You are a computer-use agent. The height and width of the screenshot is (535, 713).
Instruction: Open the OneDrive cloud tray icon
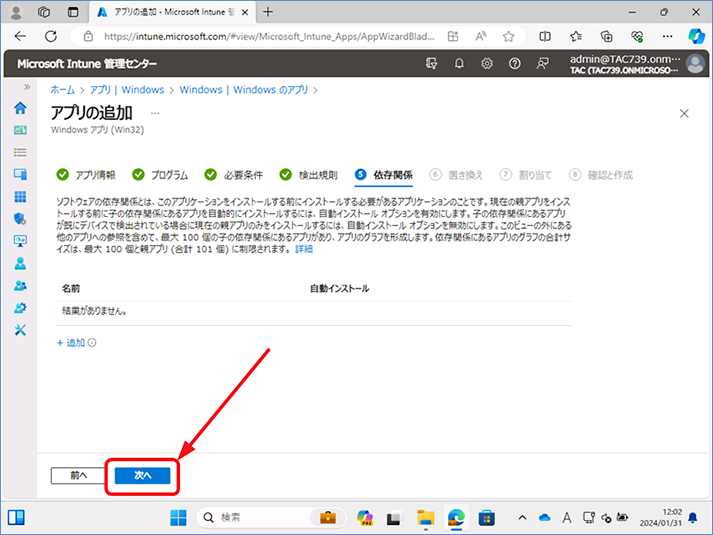(x=544, y=517)
